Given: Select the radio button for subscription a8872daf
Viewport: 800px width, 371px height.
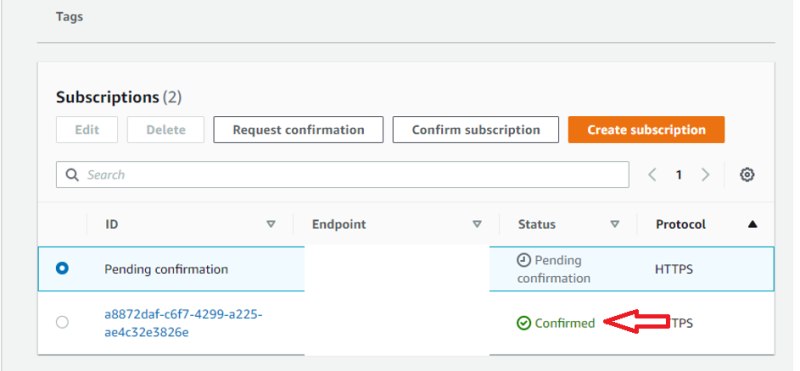Looking at the screenshot, I should tap(62, 323).
